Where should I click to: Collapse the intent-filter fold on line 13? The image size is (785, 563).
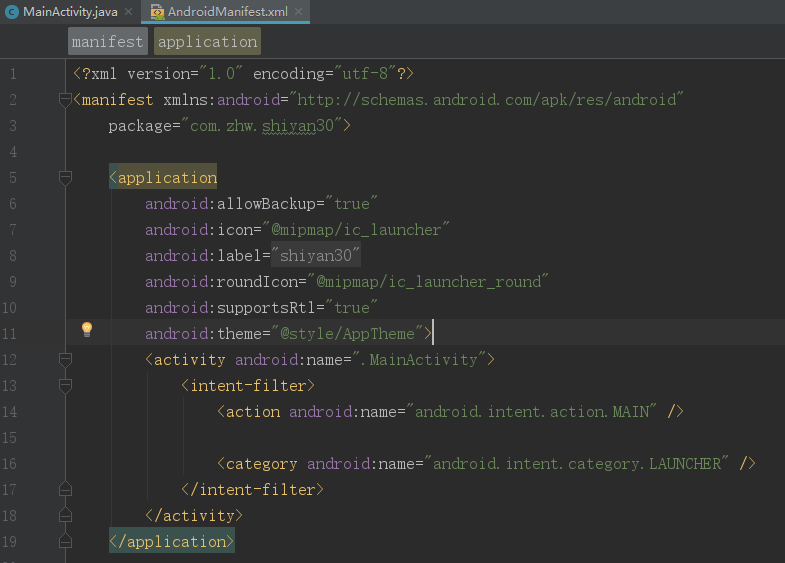[x=65, y=386]
